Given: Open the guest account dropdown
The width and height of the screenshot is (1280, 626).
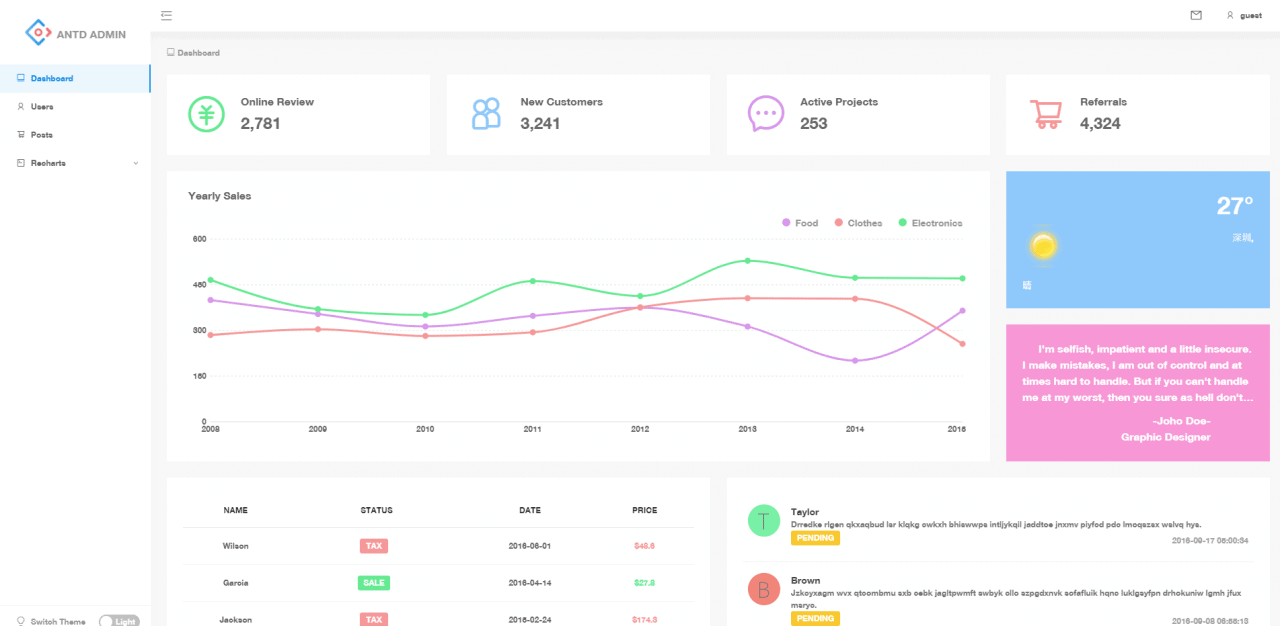Looking at the screenshot, I should tap(1242, 15).
